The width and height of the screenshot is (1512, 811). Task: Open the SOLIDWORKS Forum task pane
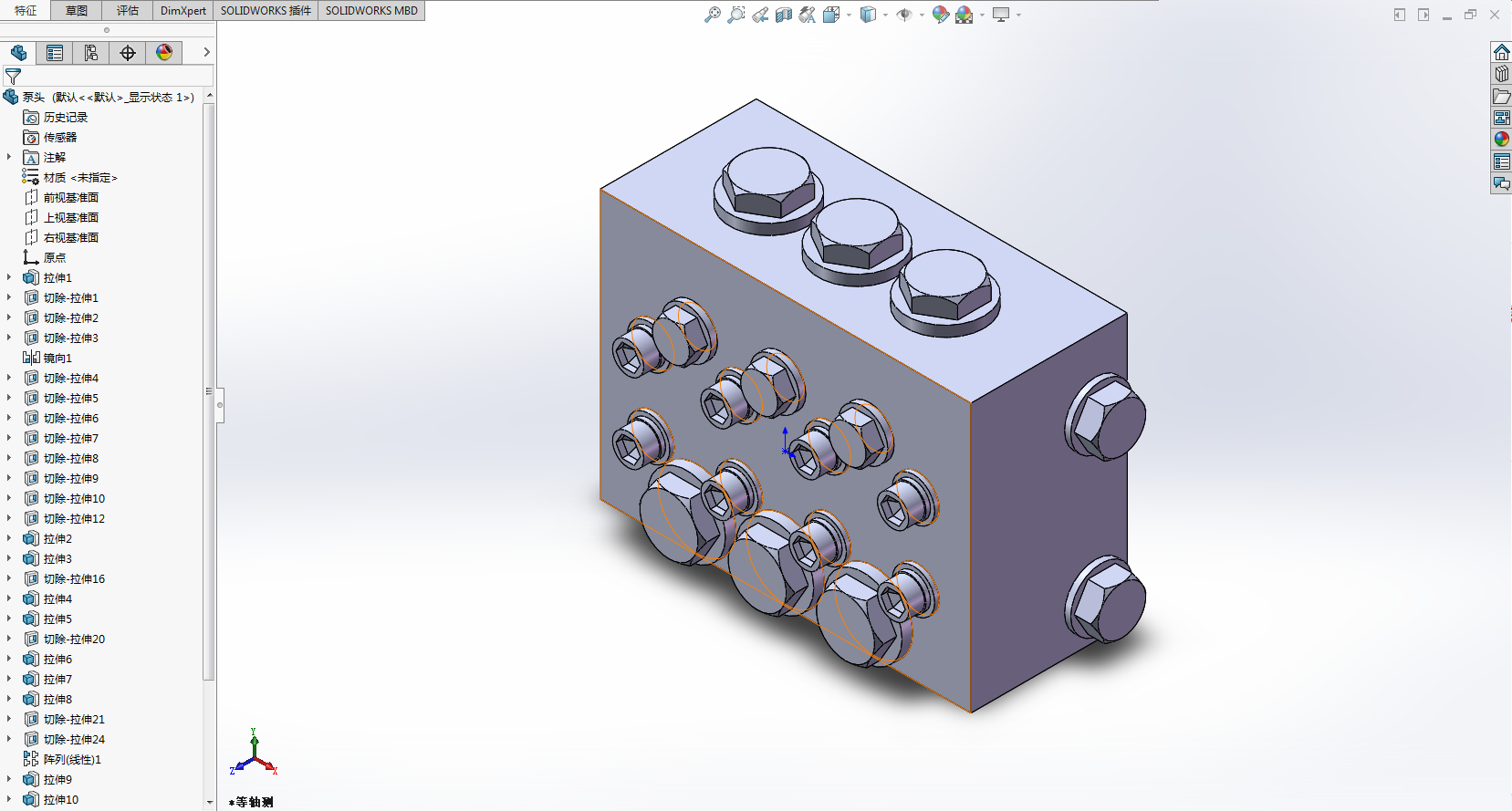point(1501,183)
